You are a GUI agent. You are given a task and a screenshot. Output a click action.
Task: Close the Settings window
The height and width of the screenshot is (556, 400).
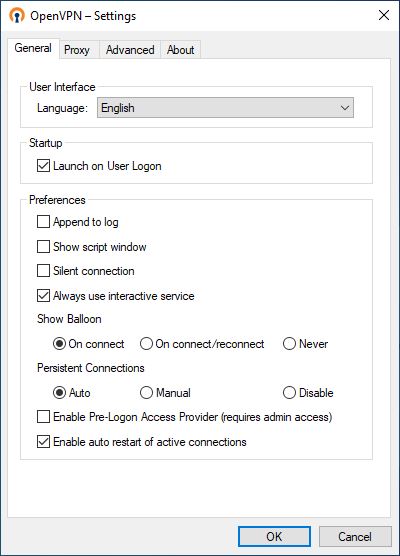(x=384, y=15)
